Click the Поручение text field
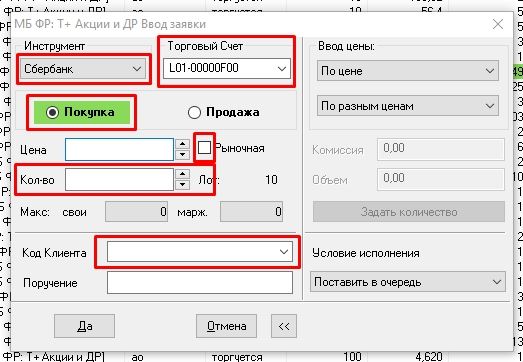The height and width of the screenshot is (362, 523). click(200, 283)
